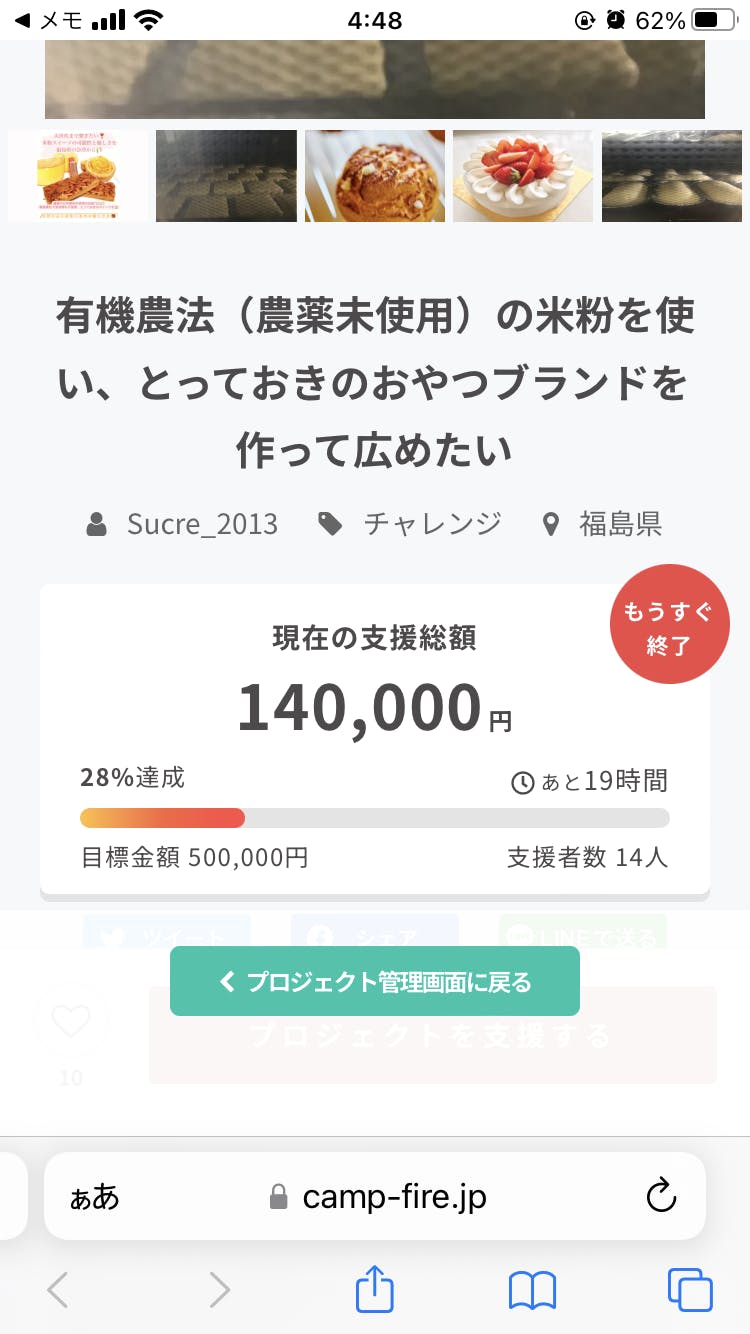Open Safari tabs overview icon

[690, 1290]
